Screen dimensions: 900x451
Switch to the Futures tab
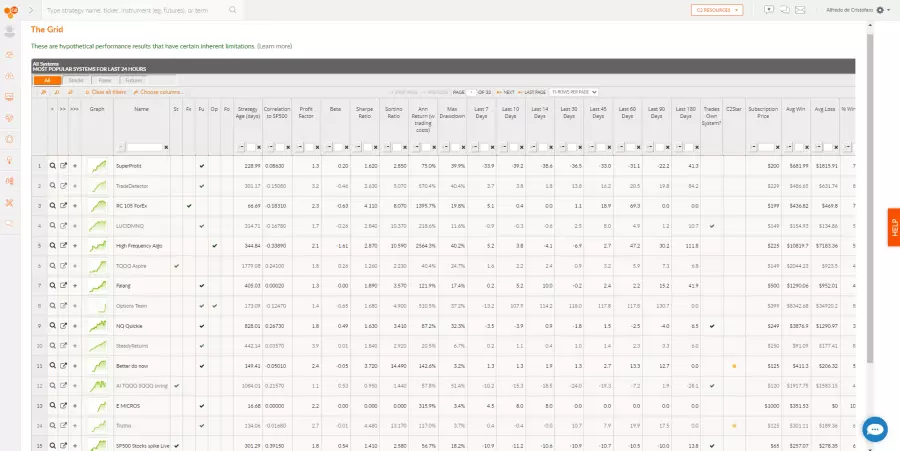(134, 81)
